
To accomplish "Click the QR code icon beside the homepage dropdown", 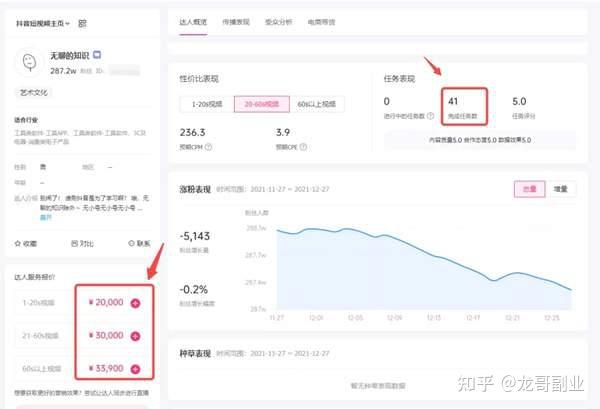I will [x=82, y=24].
